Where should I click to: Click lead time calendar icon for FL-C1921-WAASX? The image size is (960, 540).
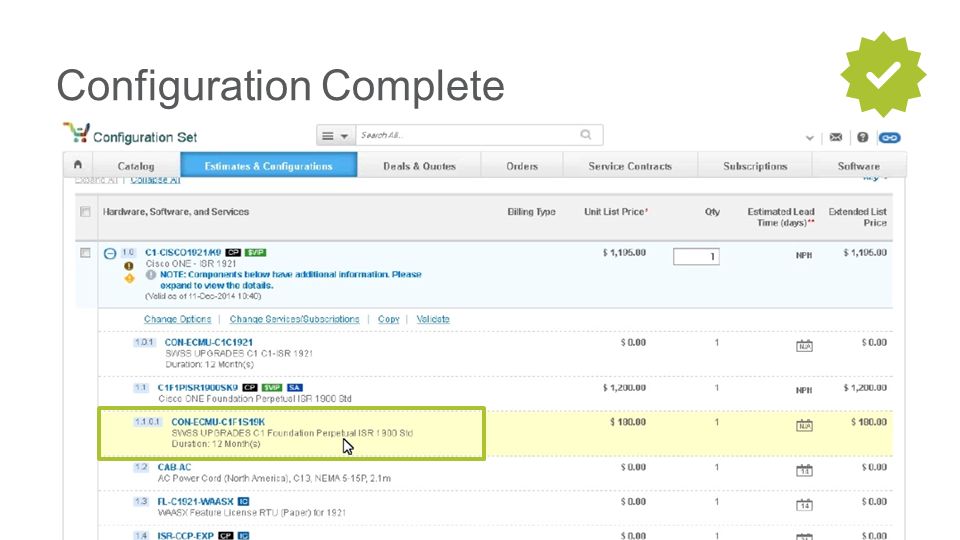pyautogui.click(x=804, y=504)
